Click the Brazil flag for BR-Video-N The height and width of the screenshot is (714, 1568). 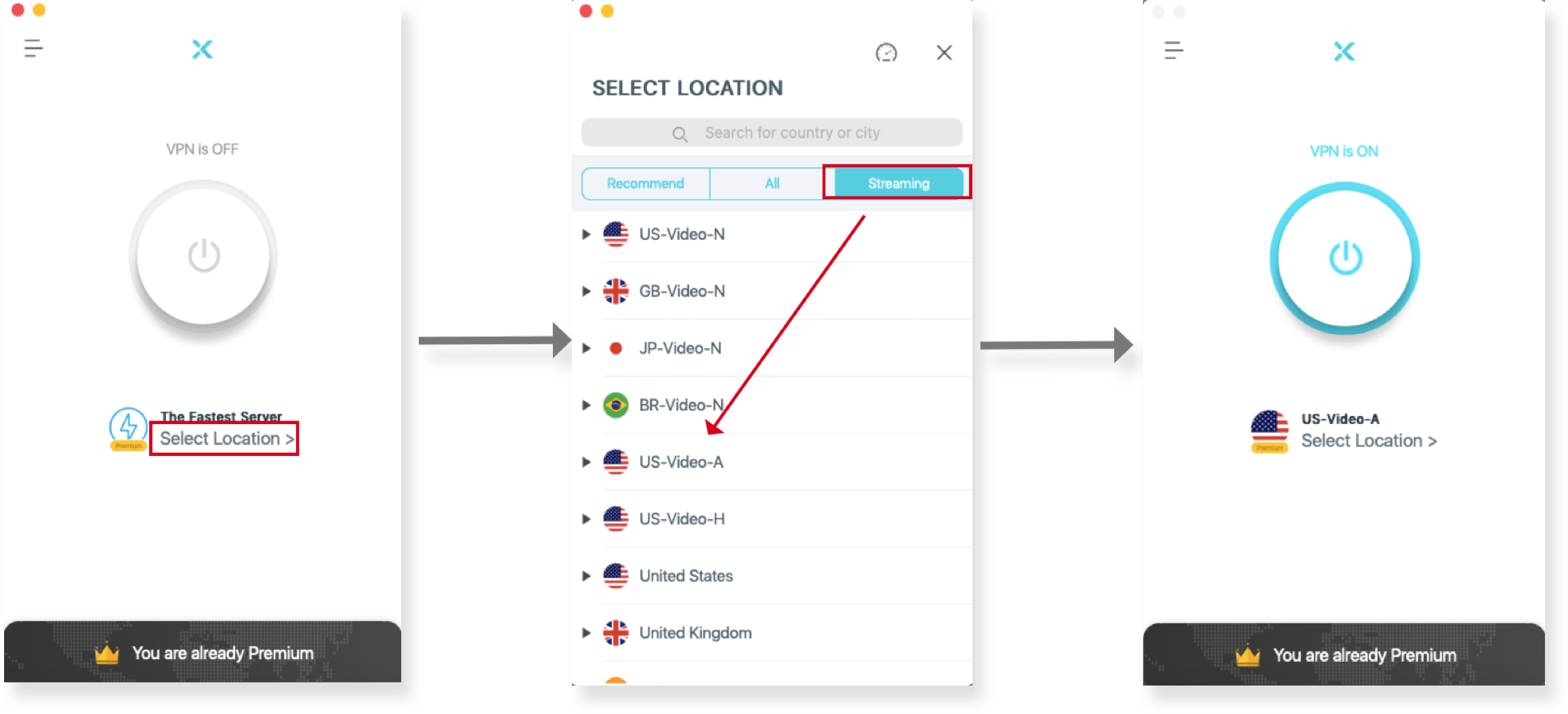coord(615,405)
